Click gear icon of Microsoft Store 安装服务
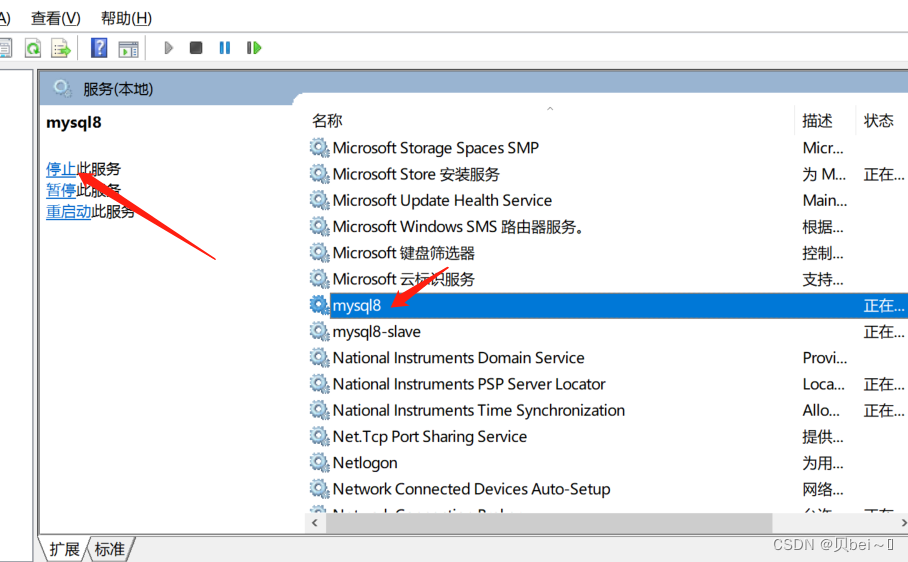 pyautogui.click(x=319, y=174)
